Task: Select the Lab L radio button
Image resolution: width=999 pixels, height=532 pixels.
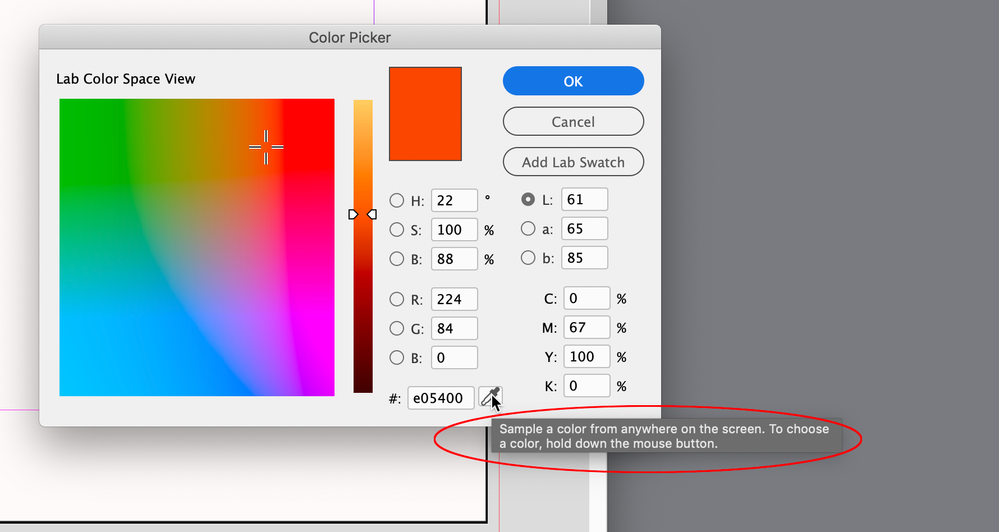Action: 528,200
